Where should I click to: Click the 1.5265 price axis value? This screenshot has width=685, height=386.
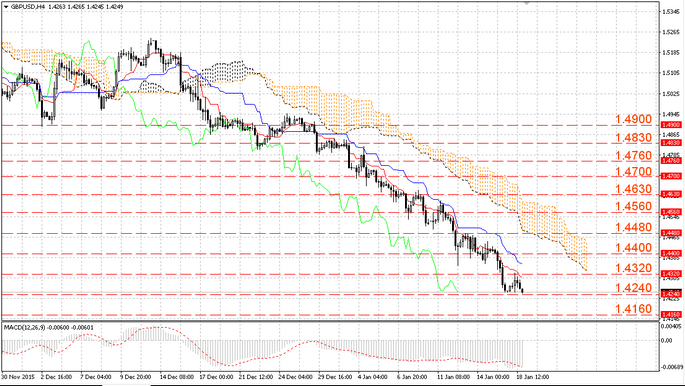(x=670, y=31)
